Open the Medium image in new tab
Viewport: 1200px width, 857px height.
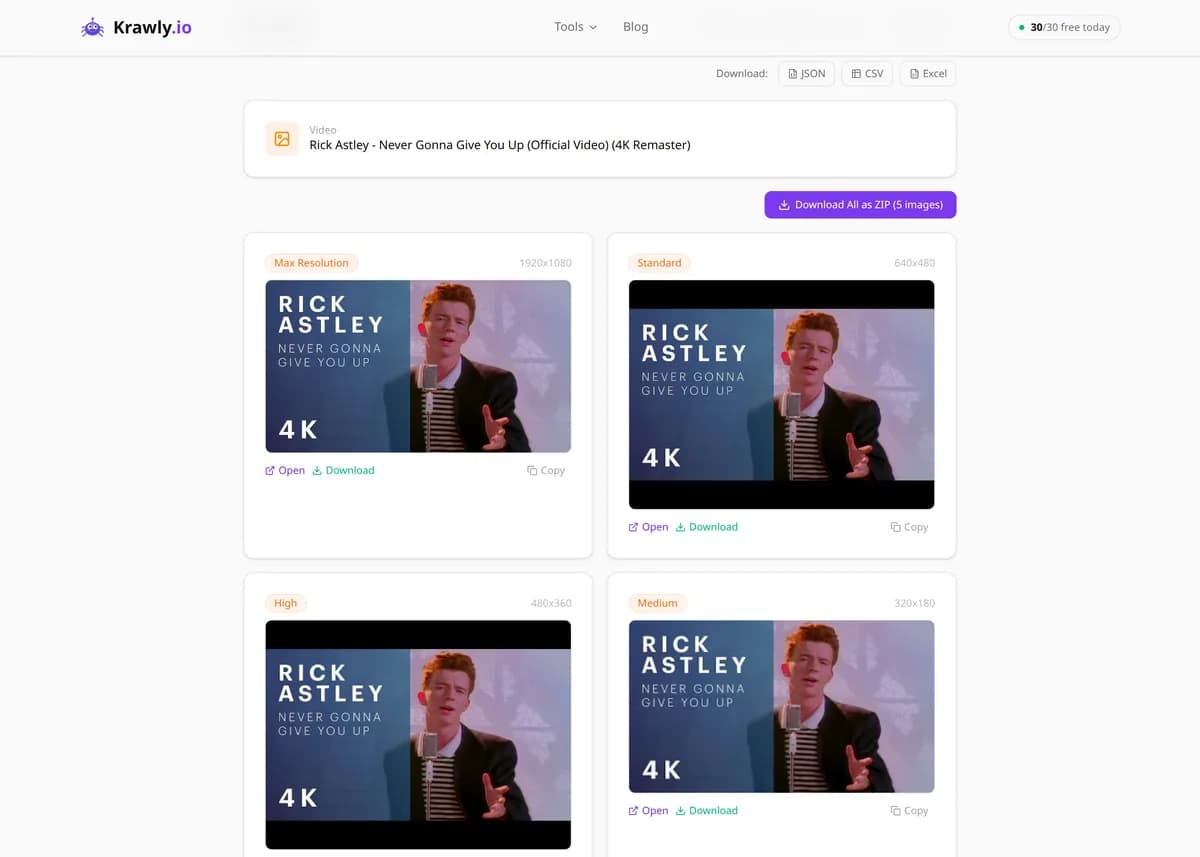[648, 811]
